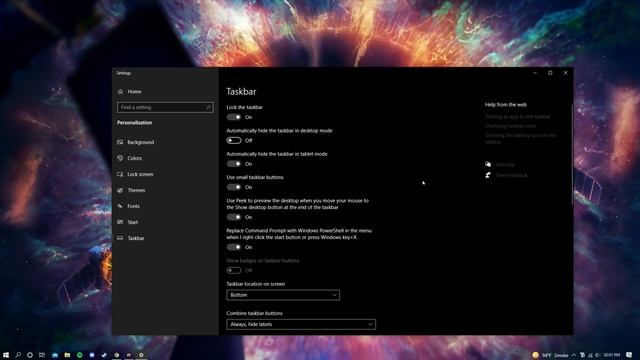Open the Mail app on taskbar
Viewport: 640px width, 360px height.
click(55, 355)
